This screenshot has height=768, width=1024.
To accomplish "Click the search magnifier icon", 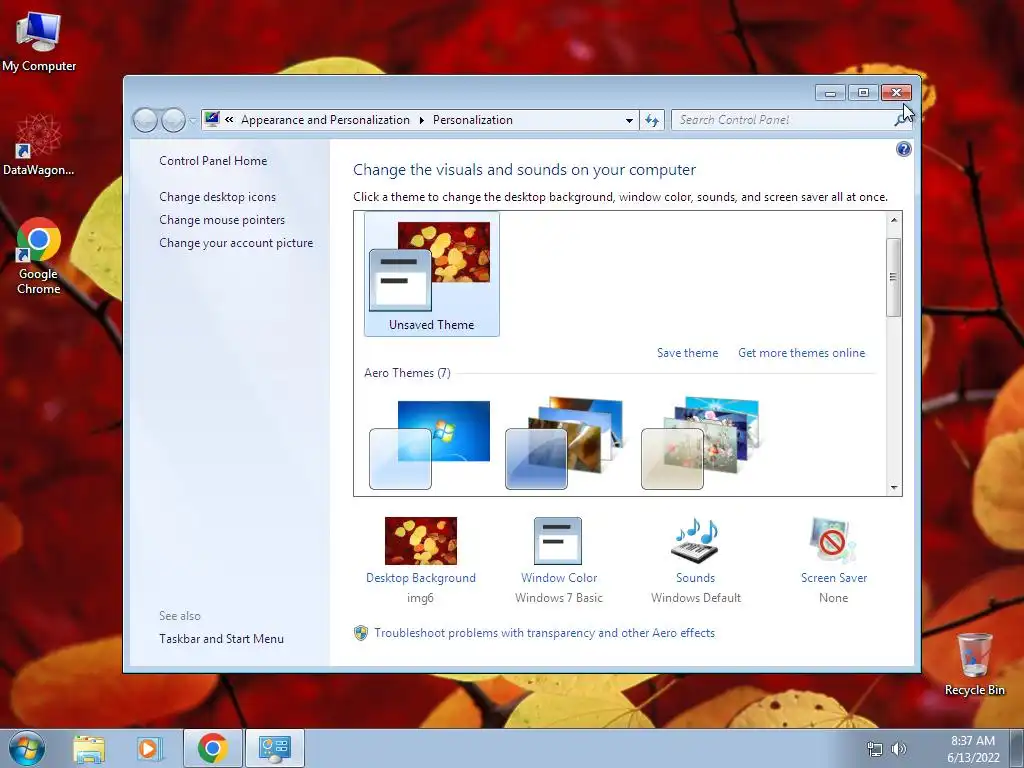I will pyautogui.click(x=901, y=120).
